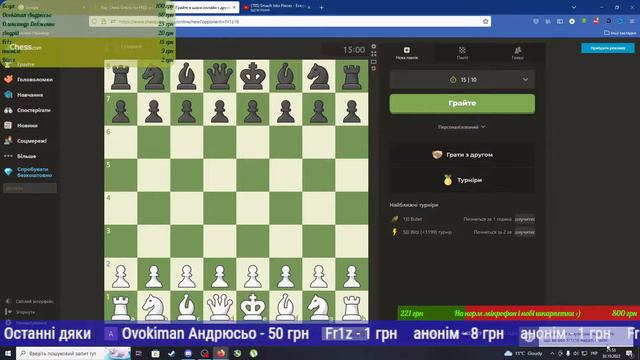This screenshot has width=640, height=360.
Task: Click the blue remove-ads button
Action: (608, 48)
